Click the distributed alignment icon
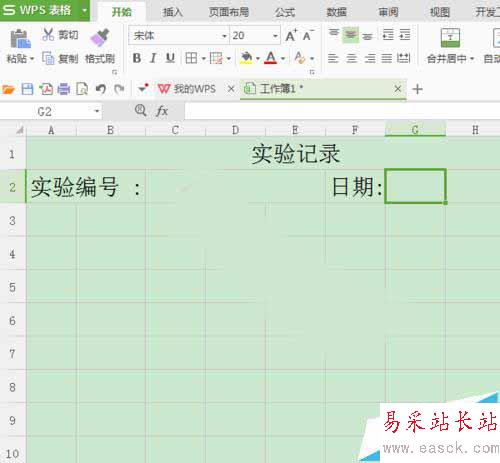500x463 pixels. point(404,59)
